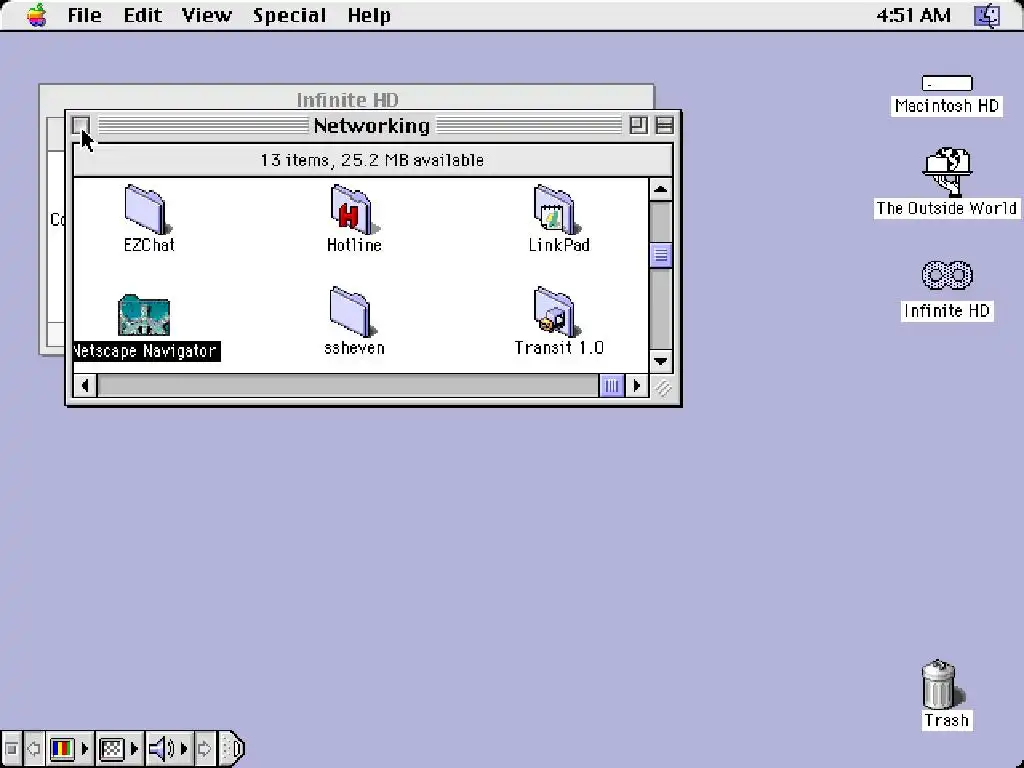1024x768 pixels.
Task: Close the Networking window with close box
Action: 80,125
